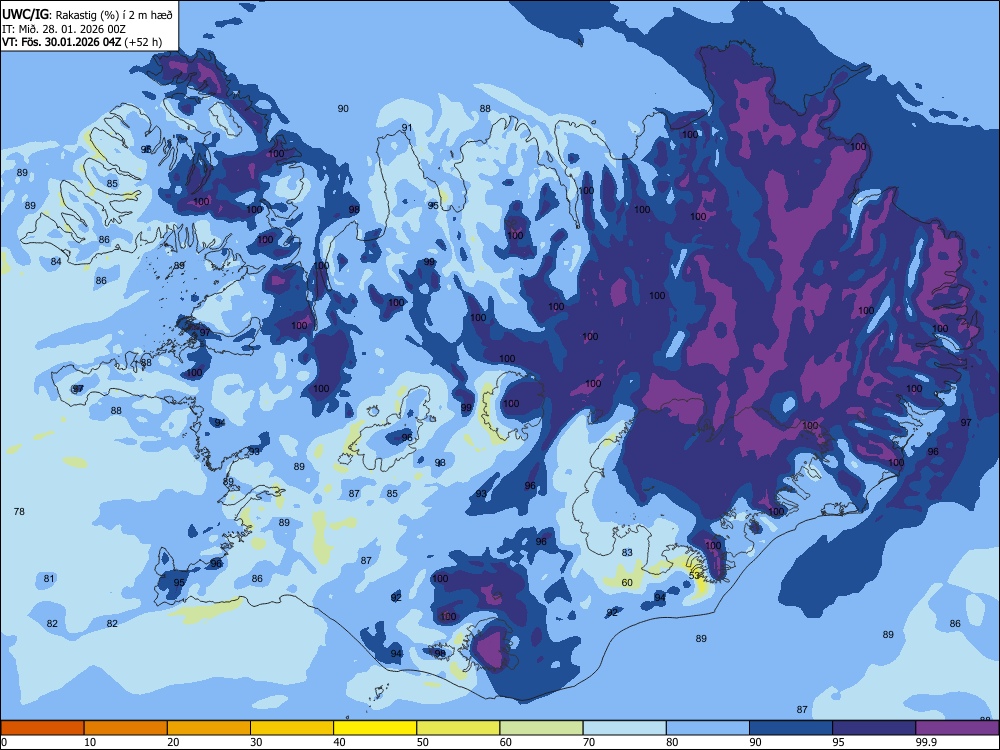
Task: Click the indigo 95–99.9 legend swatch
Action: [x=874, y=728]
